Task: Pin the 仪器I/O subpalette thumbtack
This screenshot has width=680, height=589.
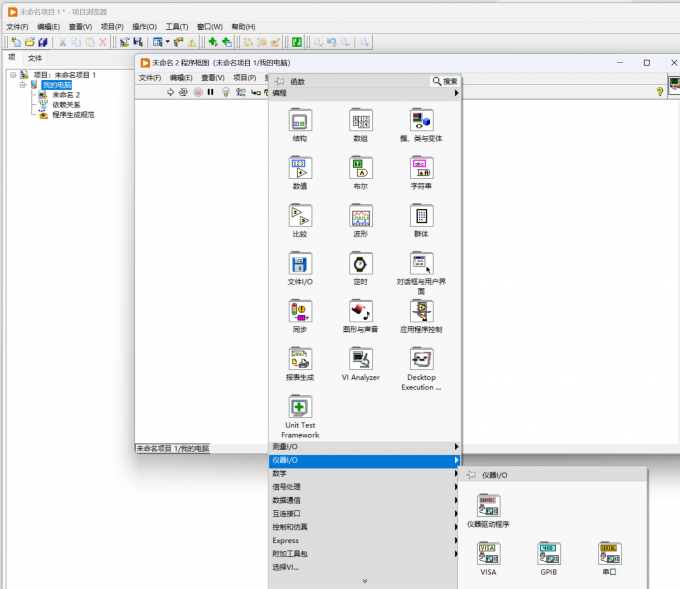Action: tap(471, 475)
